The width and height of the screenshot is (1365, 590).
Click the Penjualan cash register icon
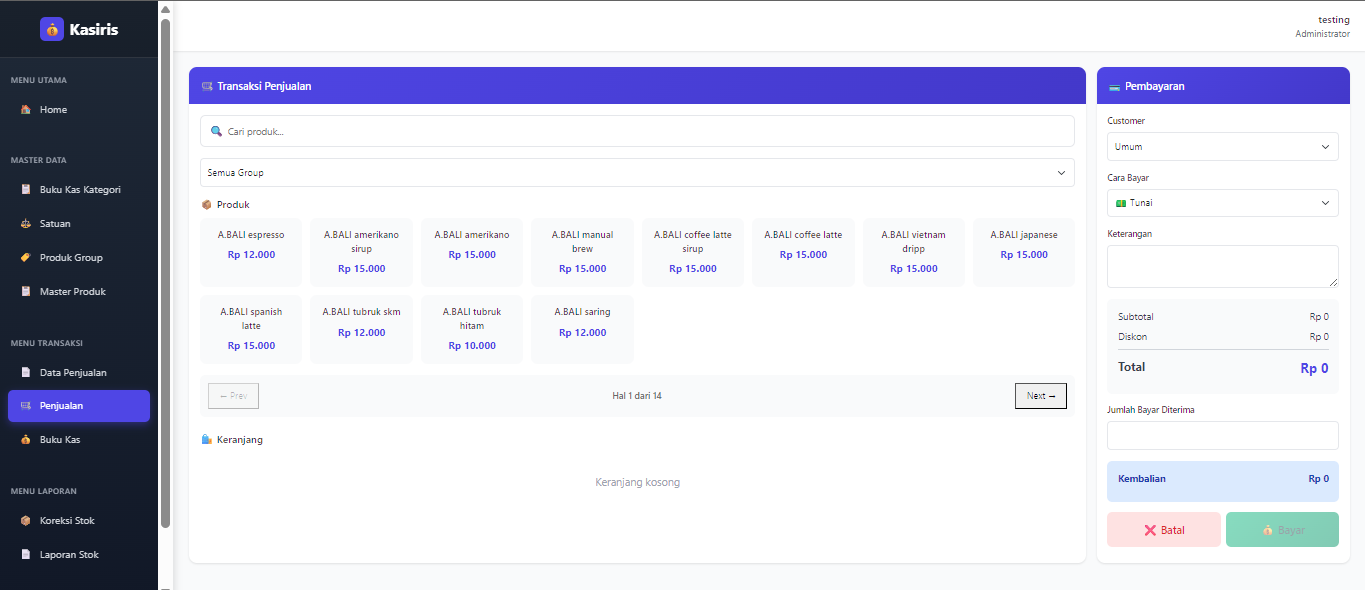pyautogui.click(x=26, y=406)
